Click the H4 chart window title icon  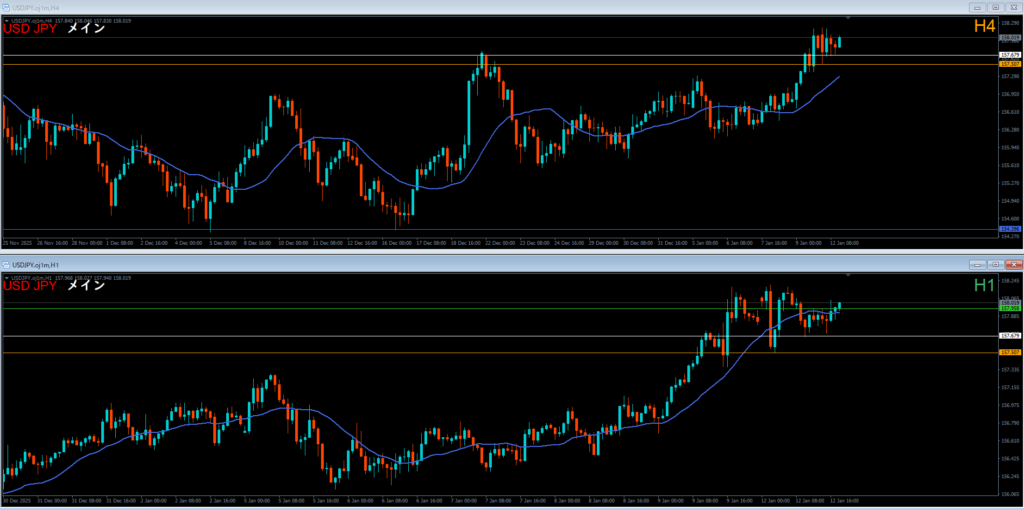6,6
